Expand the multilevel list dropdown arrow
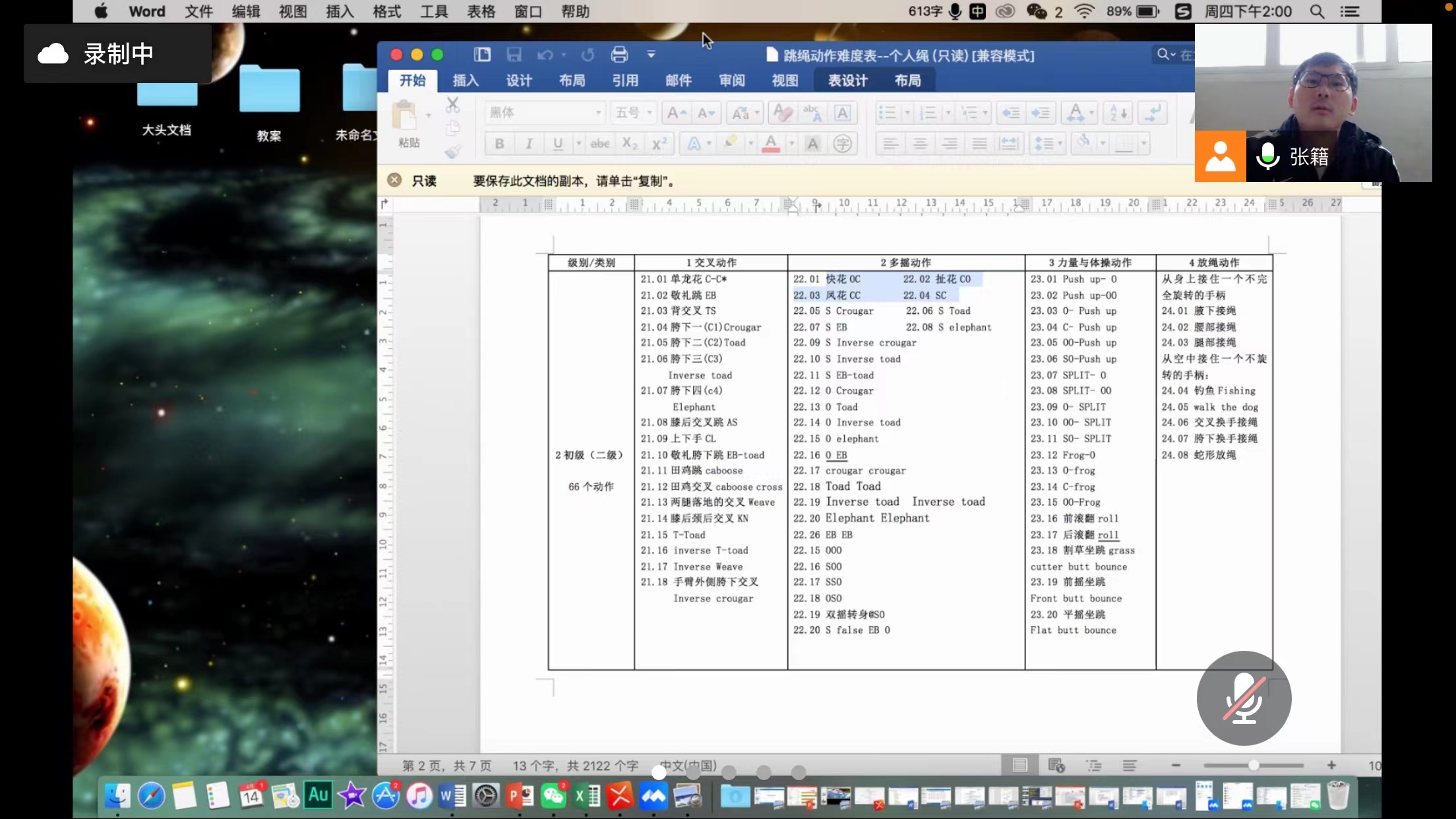This screenshot has width=1456, height=819. (x=985, y=113)
